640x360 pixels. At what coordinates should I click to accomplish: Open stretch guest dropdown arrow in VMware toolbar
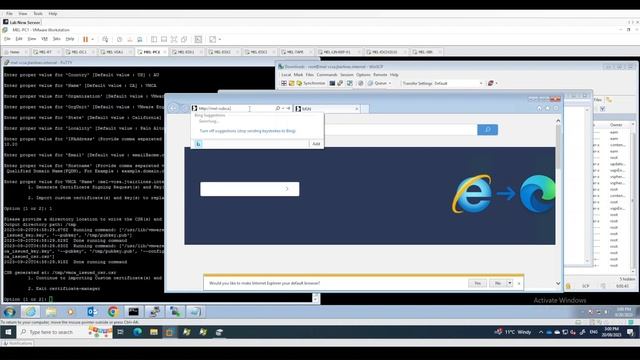point(220,39)
